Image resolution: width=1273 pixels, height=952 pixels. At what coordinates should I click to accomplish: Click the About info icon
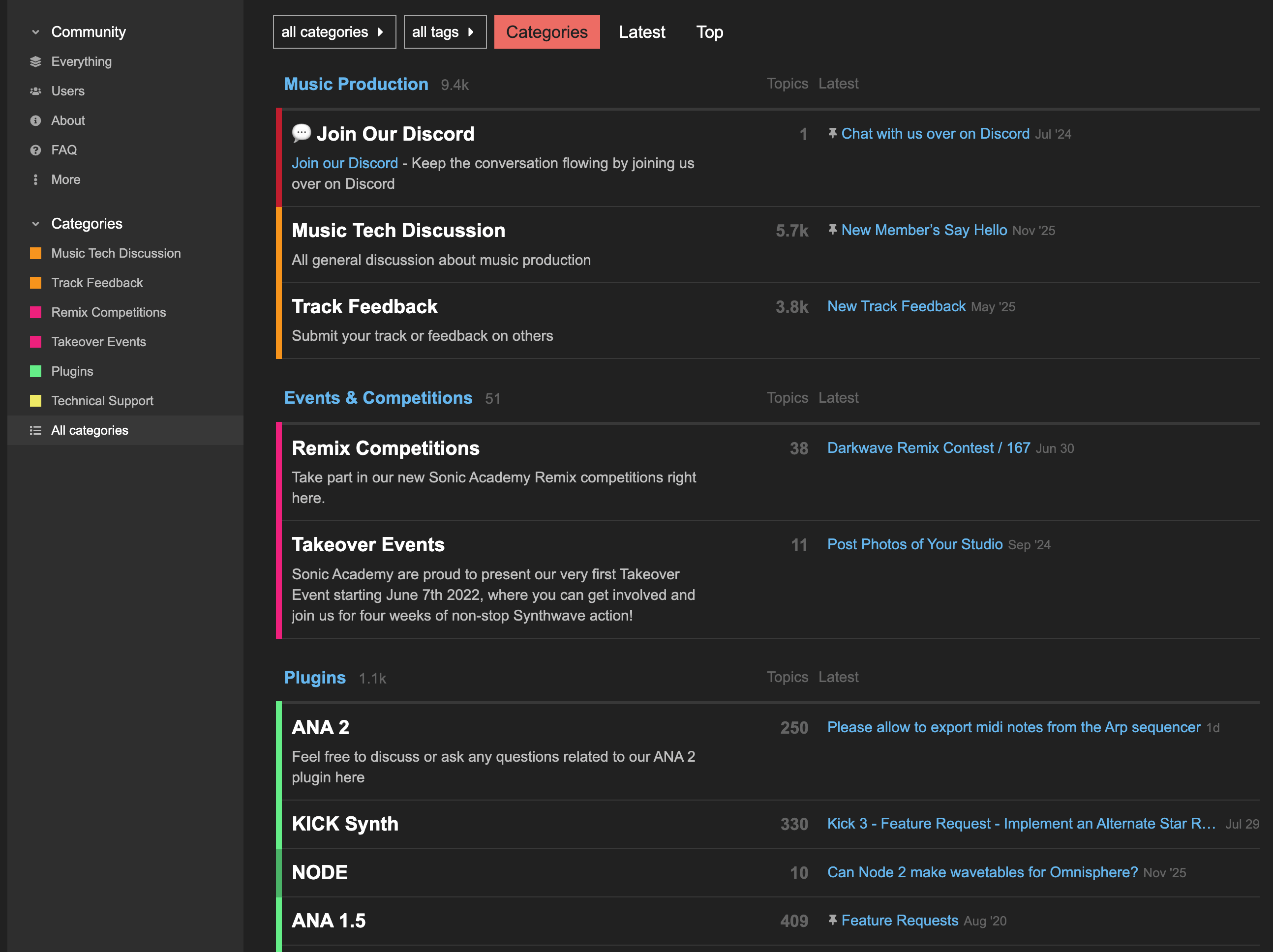pos(36,120)
